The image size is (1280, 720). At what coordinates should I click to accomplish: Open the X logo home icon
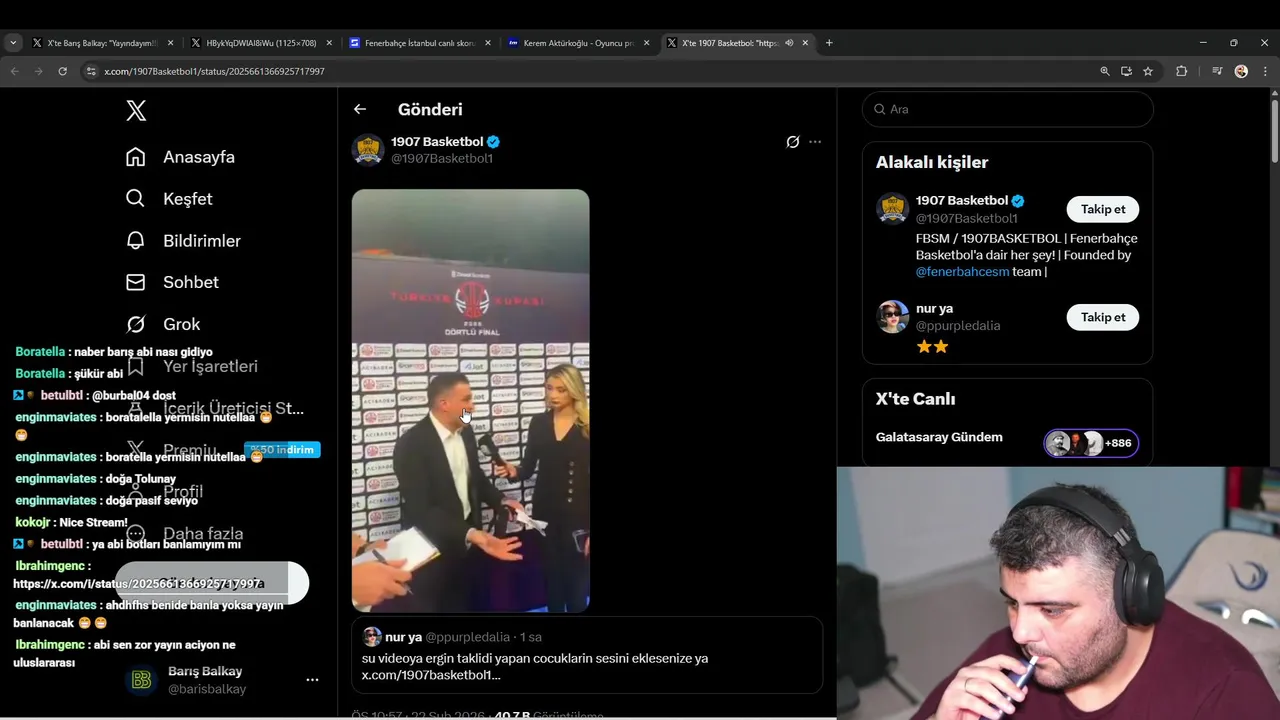click(x=136, y=111)
